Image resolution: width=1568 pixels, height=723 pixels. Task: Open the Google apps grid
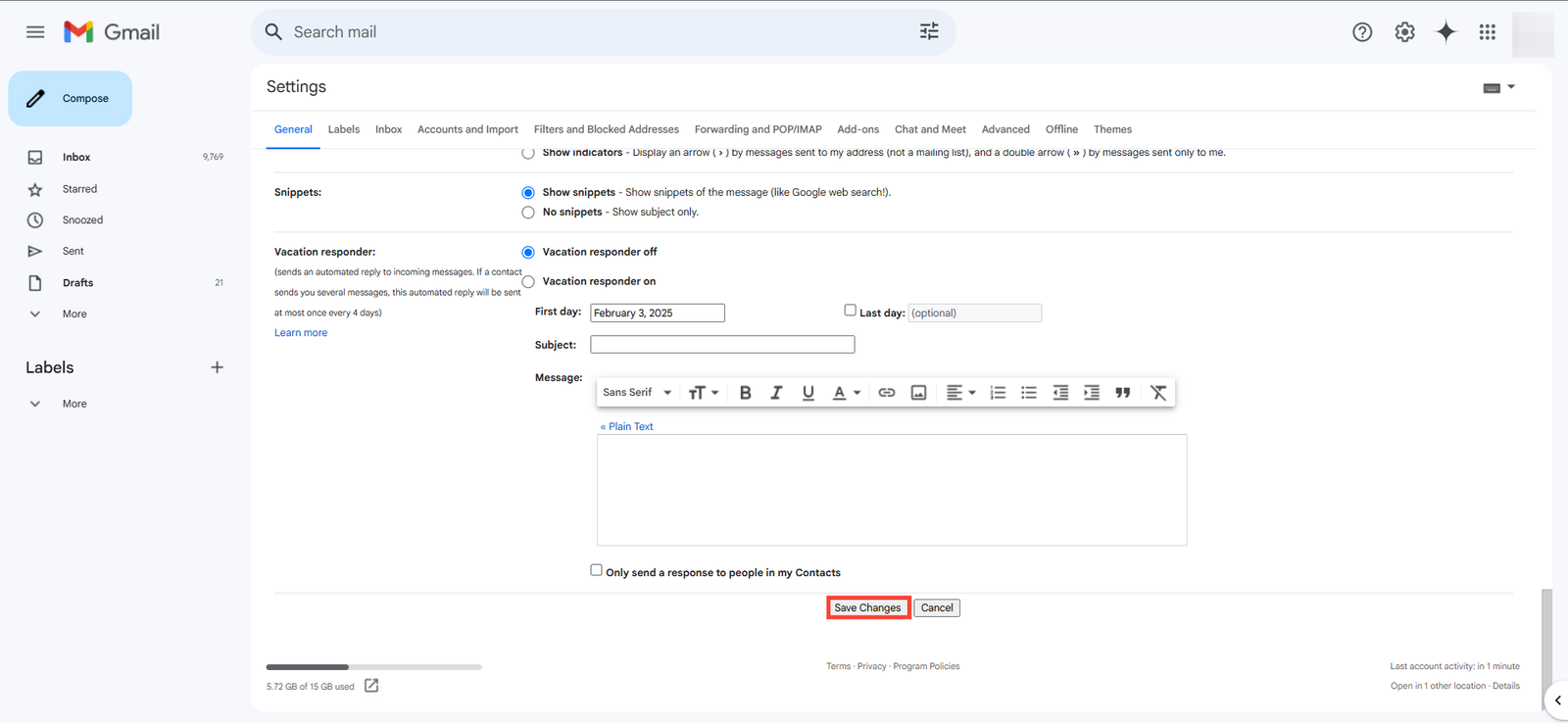[x=1488, y=32]
